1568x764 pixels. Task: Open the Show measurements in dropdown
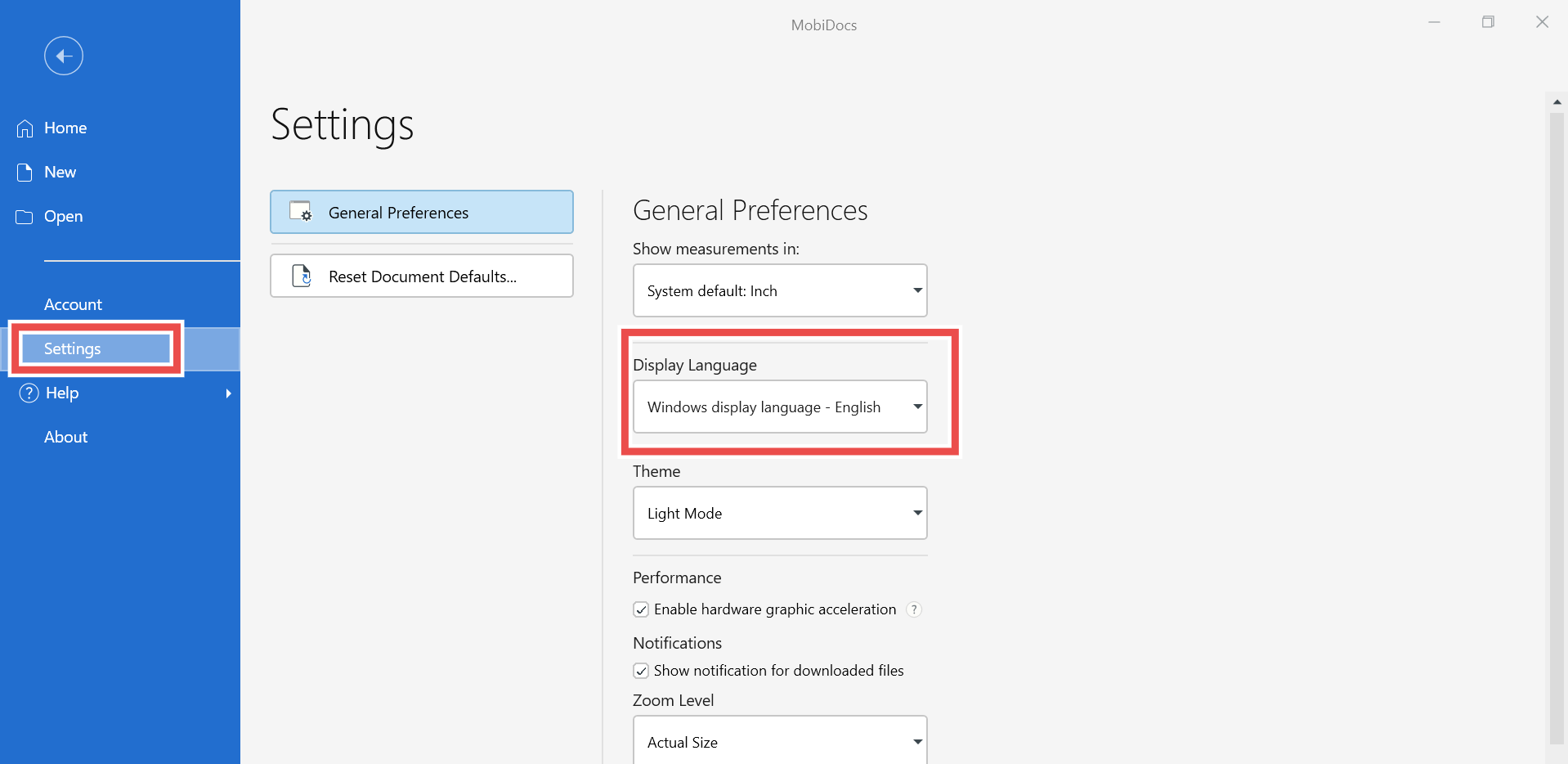coord(780,290)
